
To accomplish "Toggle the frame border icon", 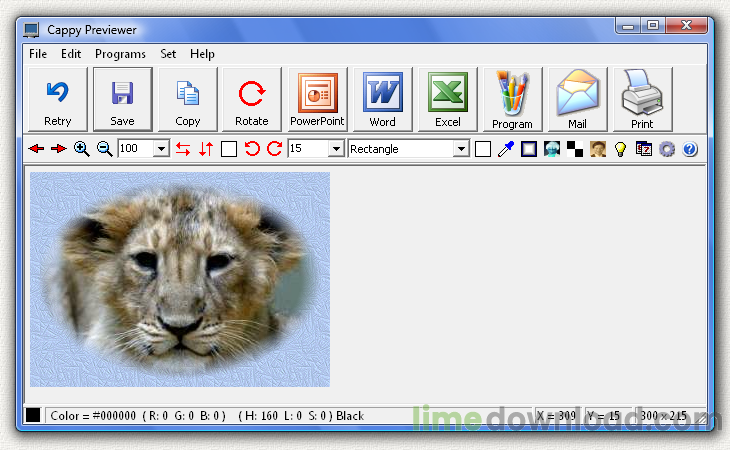I will (x=529, y=149).
